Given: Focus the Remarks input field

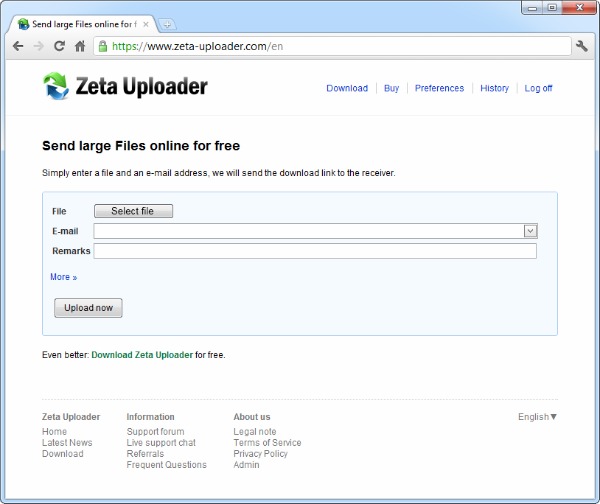Looking at the screenshot, I should point(315,251).
